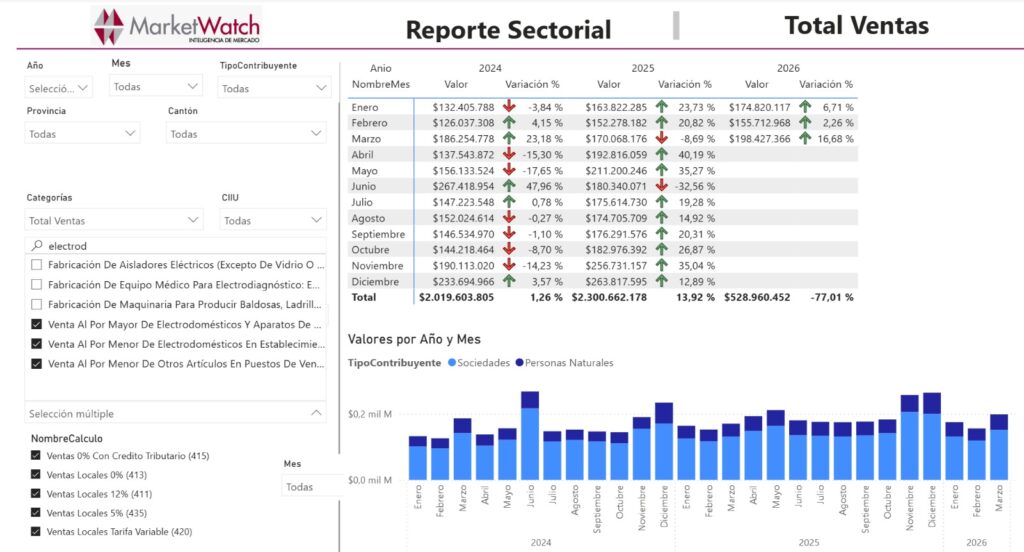
Task: Click the 2025 Valor column header
Action: pyautogui.click(x=609, y=84)
